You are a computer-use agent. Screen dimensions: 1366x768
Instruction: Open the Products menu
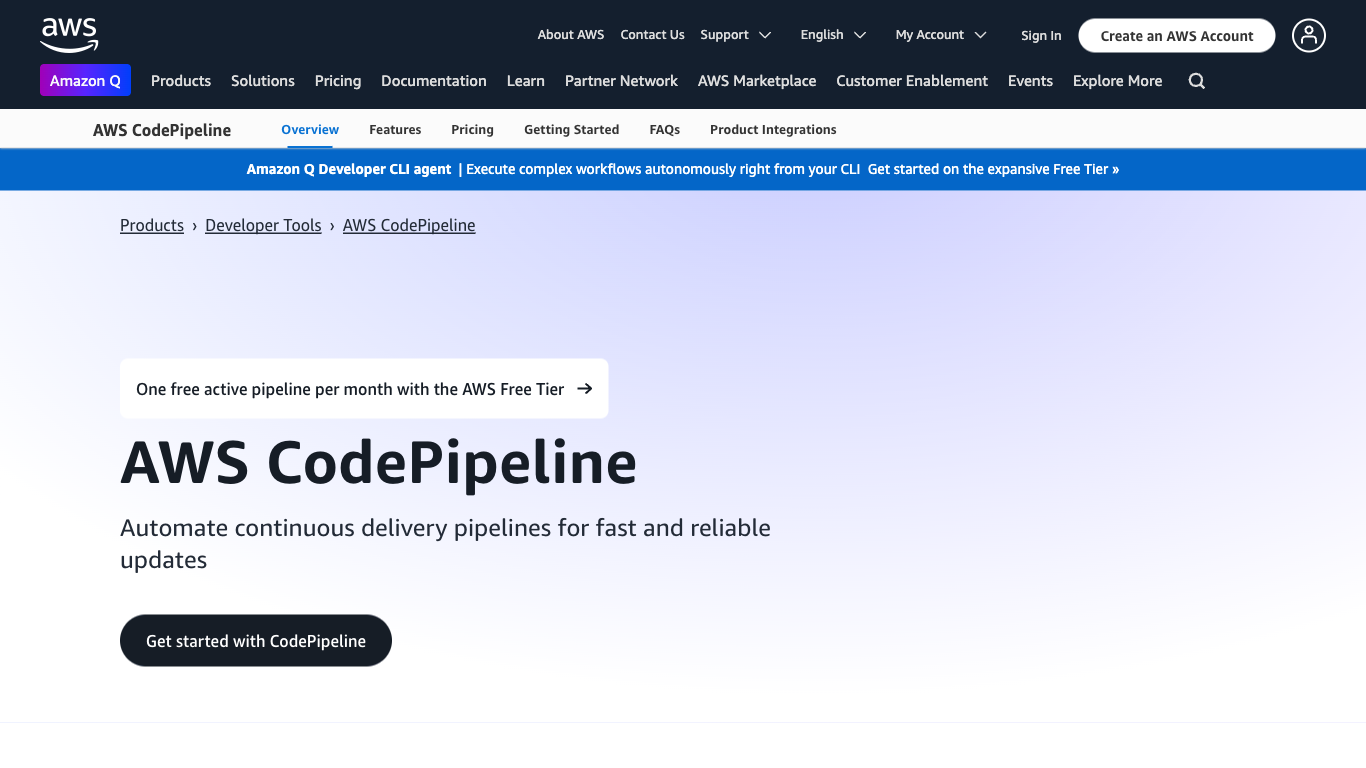click(x=181, y=81)
